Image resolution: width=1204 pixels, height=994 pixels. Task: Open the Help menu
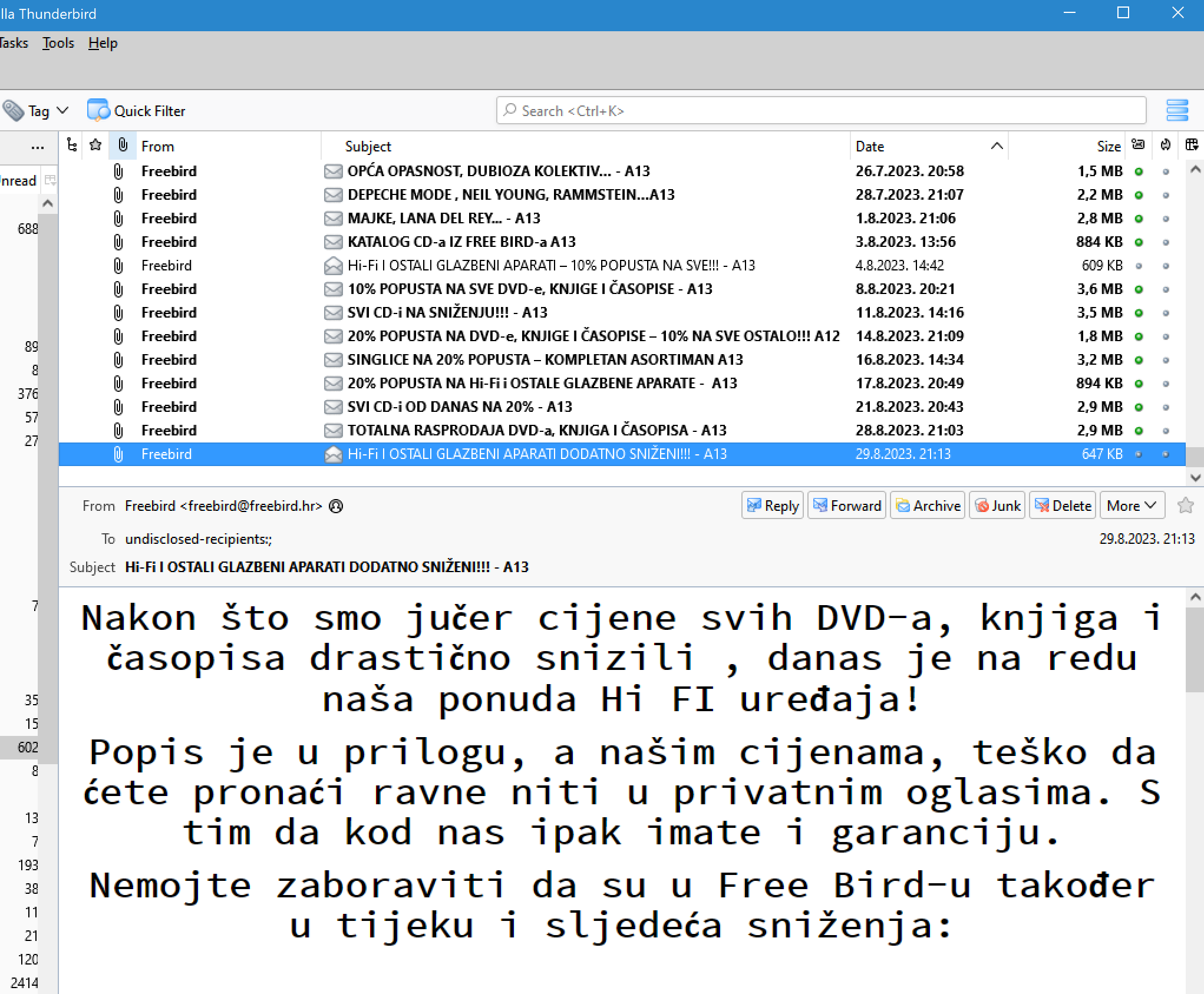[x=103, y=43]
